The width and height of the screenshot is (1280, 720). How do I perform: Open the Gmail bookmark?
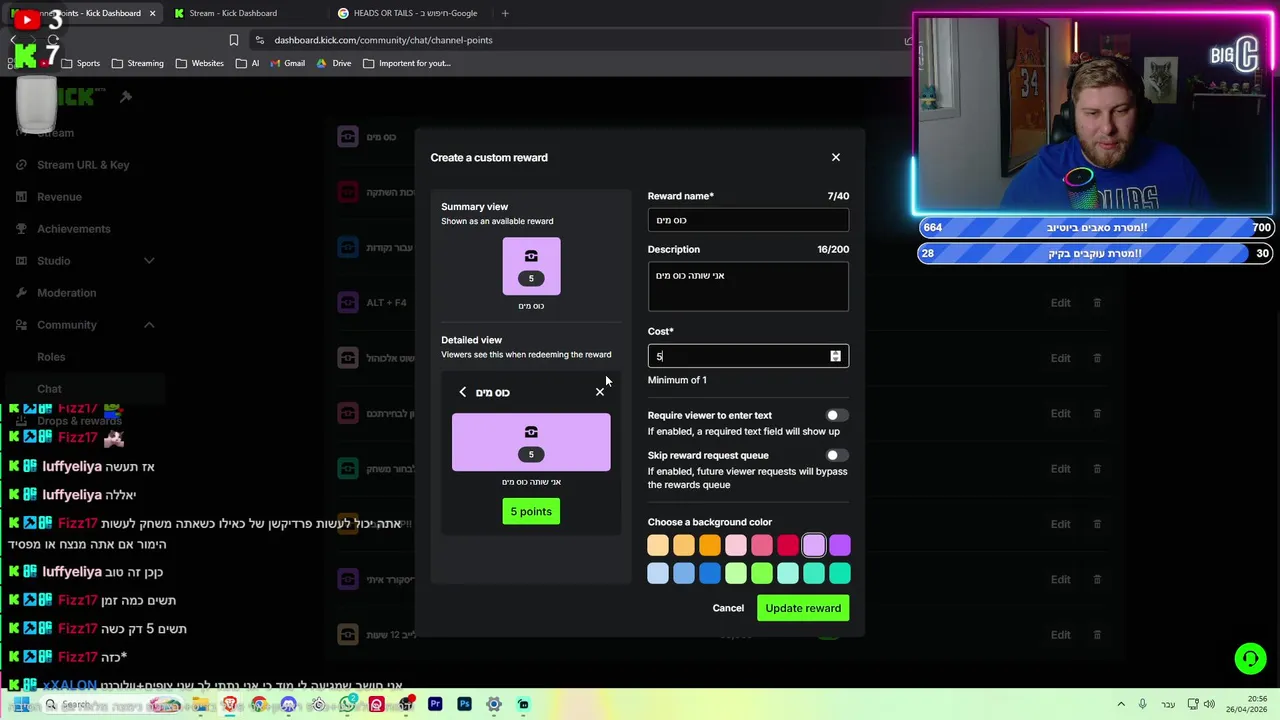click(x=287, y=63)
